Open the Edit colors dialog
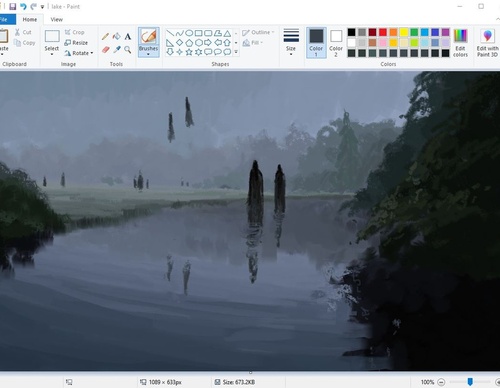Screen dimensions: 500x388 (460, 43)
